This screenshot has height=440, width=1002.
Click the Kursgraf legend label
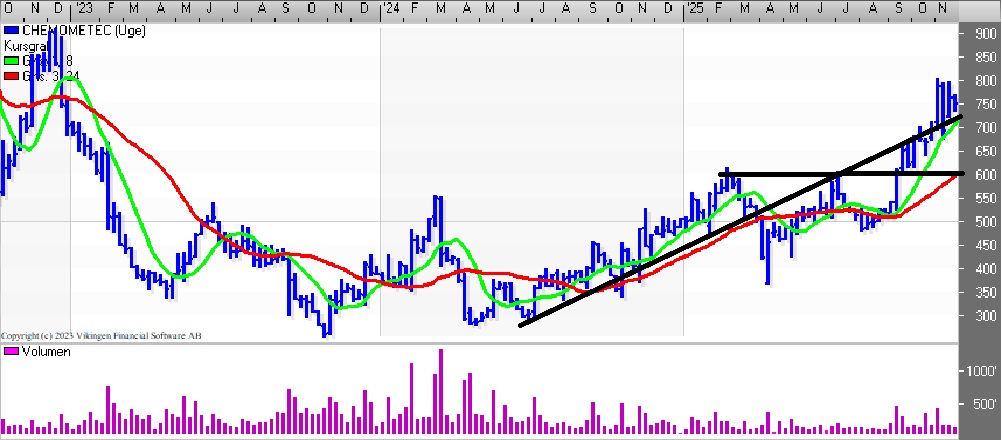[25, 46]
